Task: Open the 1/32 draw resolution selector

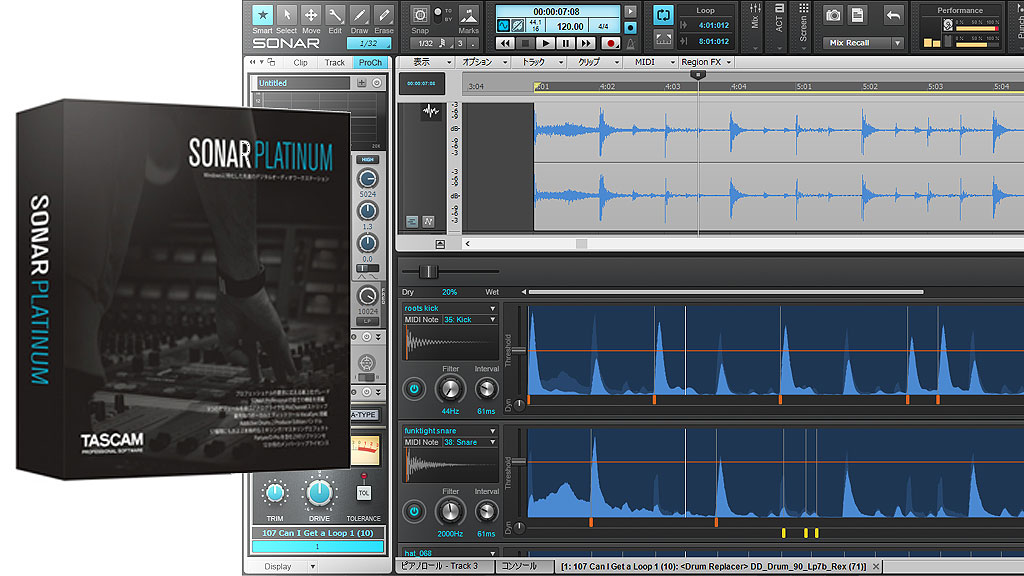Action: click(369, 43)
